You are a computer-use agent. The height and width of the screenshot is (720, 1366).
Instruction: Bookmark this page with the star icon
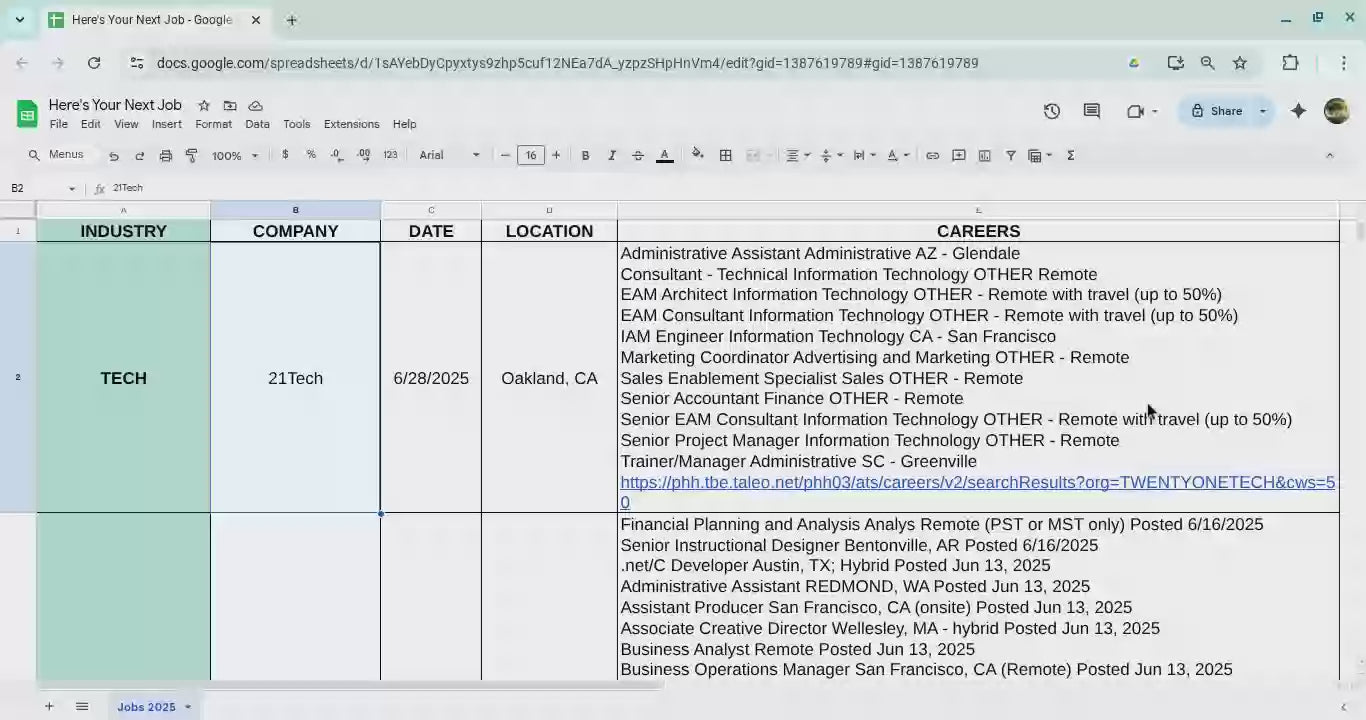coord(1240,63)
